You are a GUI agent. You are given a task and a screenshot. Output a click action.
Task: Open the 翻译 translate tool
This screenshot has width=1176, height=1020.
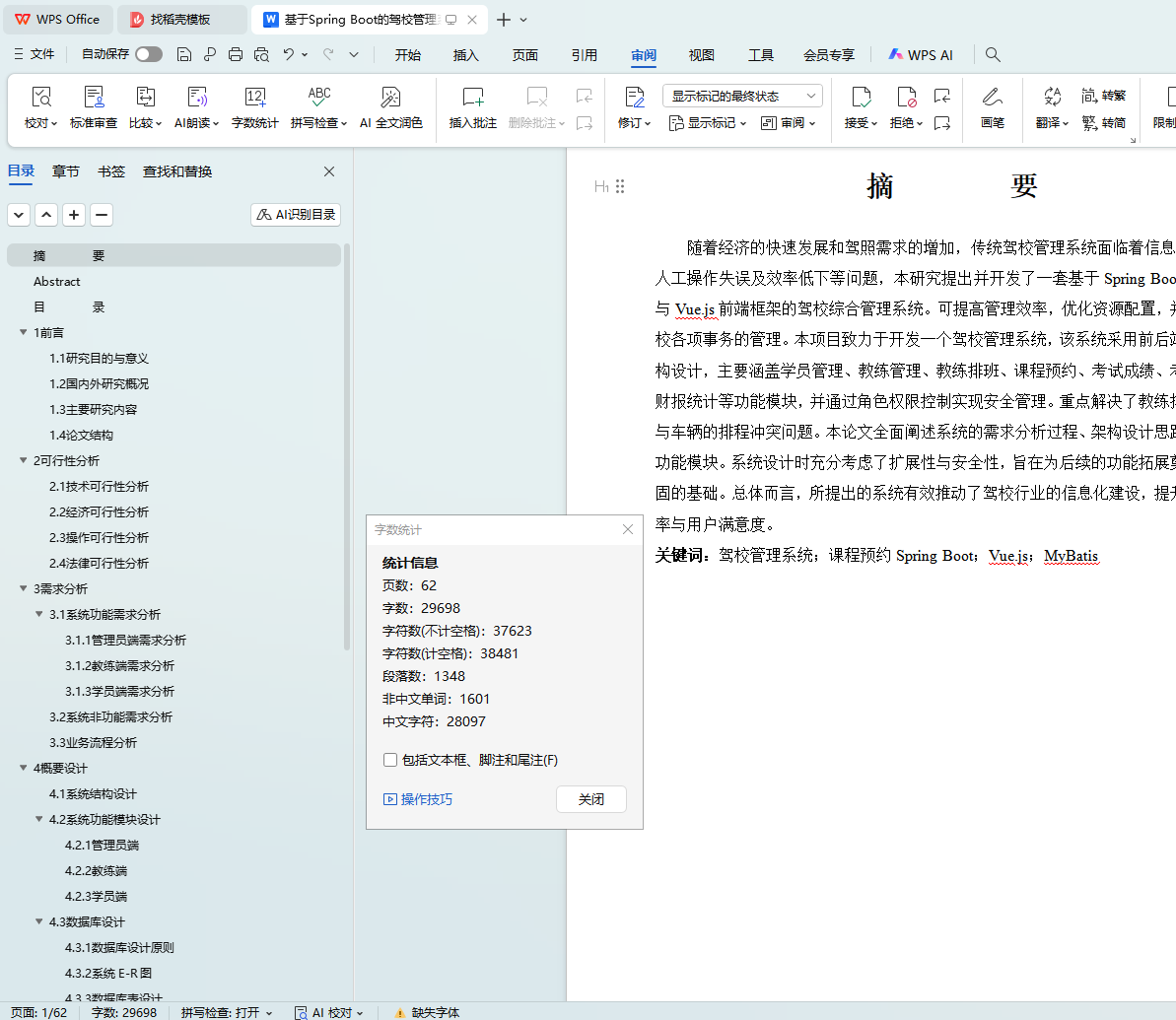click(x=1052, y=98)
